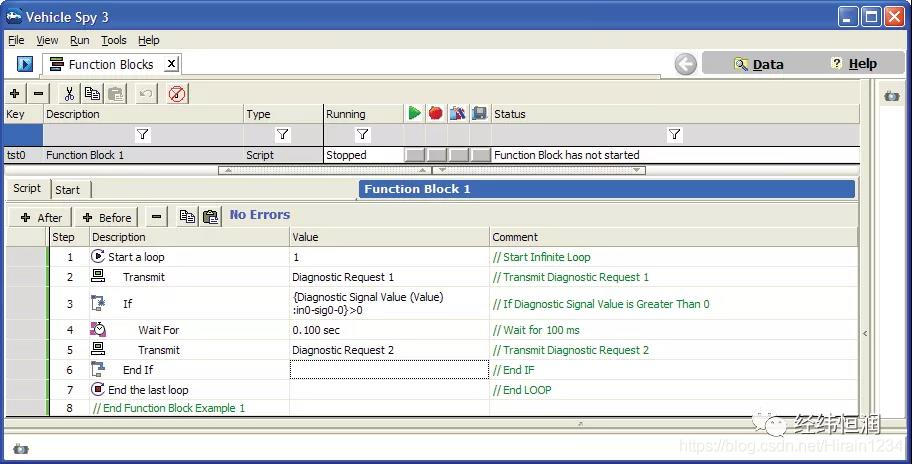Click the Key column header

[x=23, y=114]
